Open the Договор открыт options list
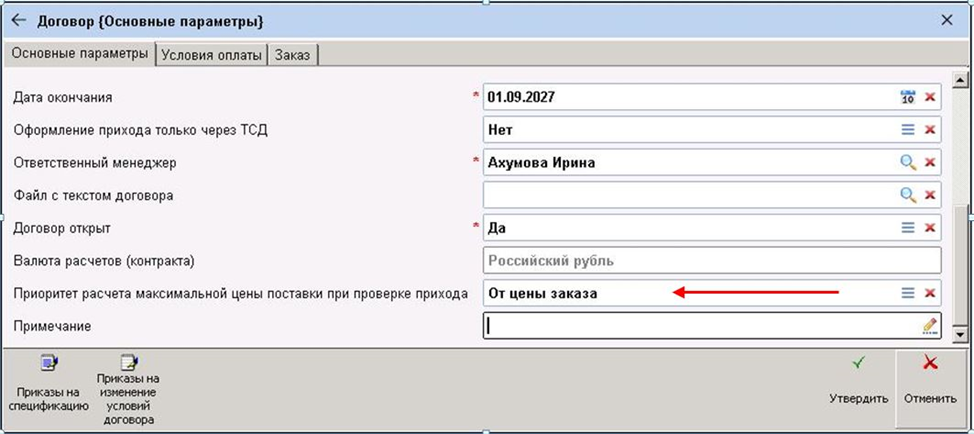Screen dimensions: 974x434 point(908,227)
